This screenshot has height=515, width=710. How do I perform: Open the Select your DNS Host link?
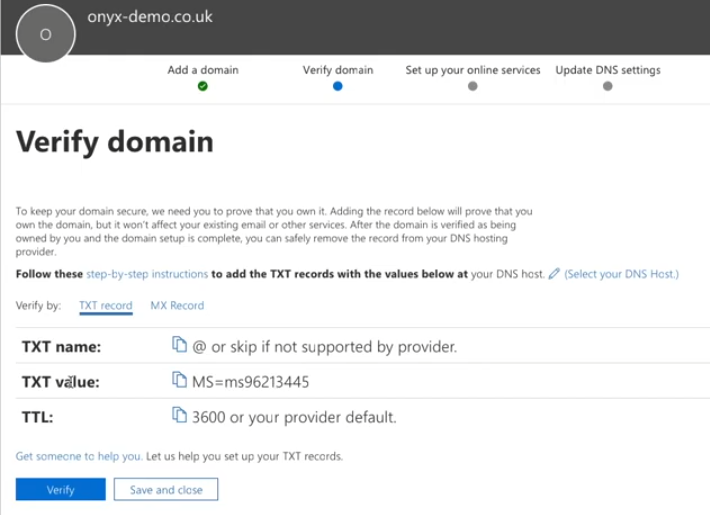pyautogui.click(x=621, y=274)
